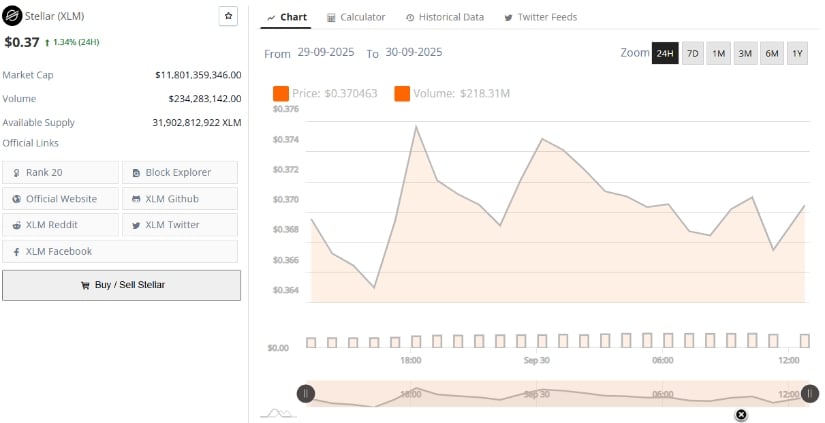
Task: Close the overlay with the X icon
Action: pyautogui.click(x=741, y=414)
